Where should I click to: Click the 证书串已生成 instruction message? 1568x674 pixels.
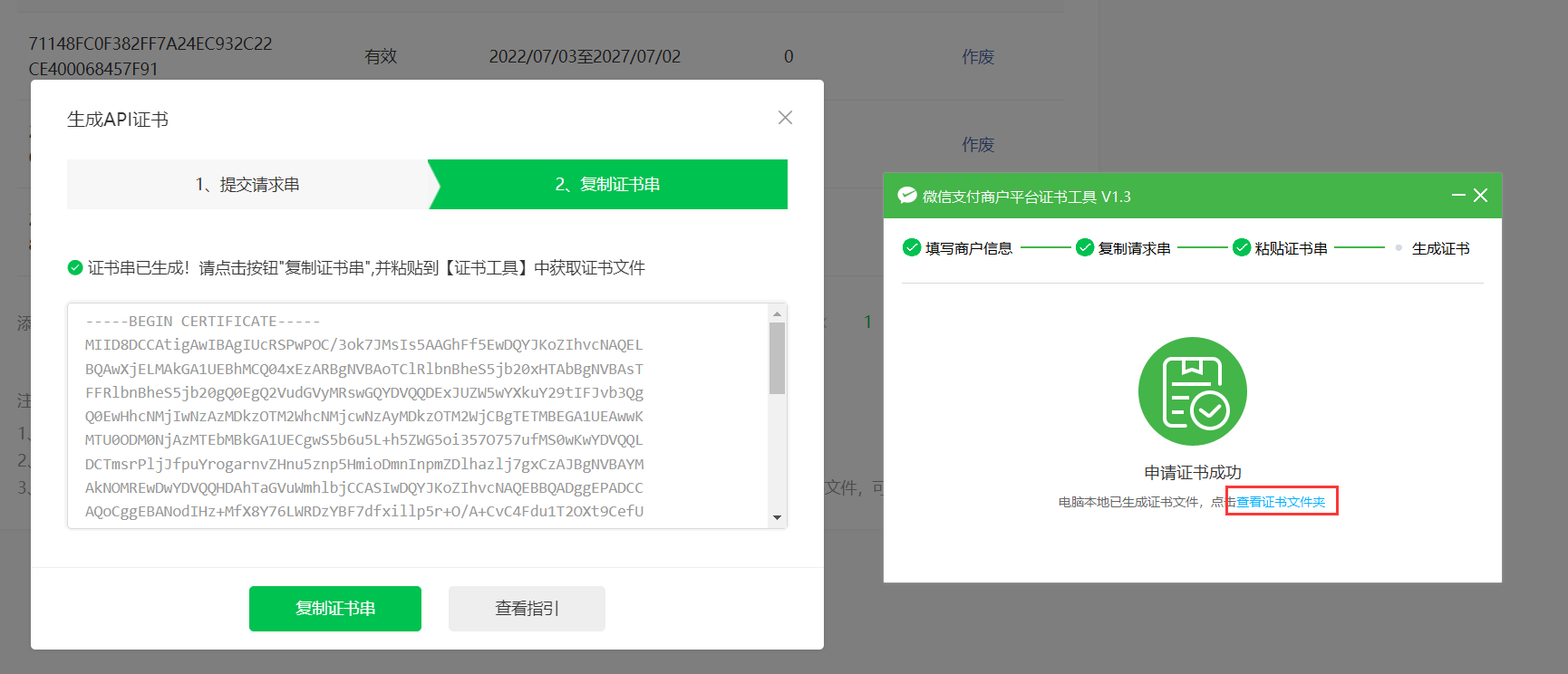tap(366, 268)
